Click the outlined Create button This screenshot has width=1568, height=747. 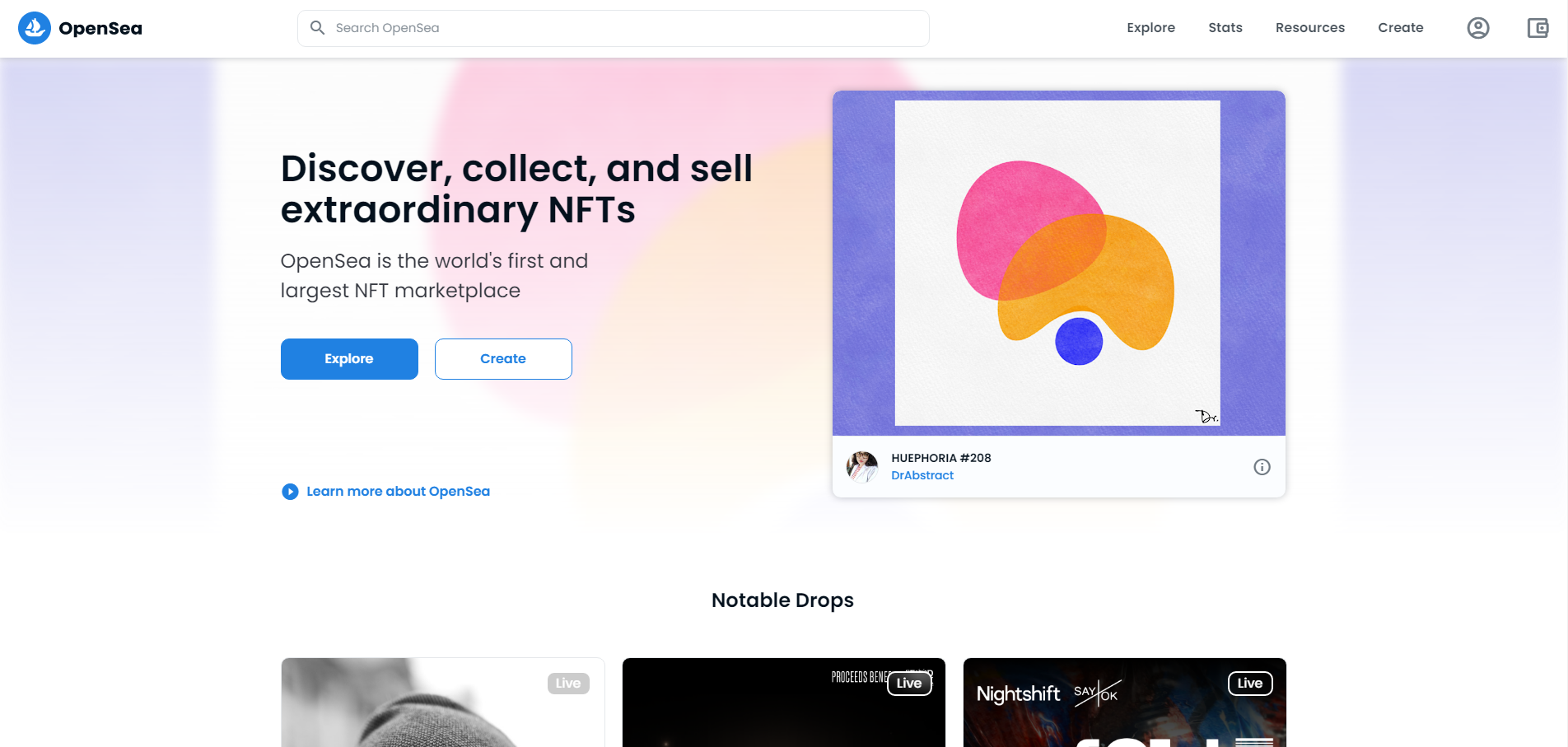[503, 359]
